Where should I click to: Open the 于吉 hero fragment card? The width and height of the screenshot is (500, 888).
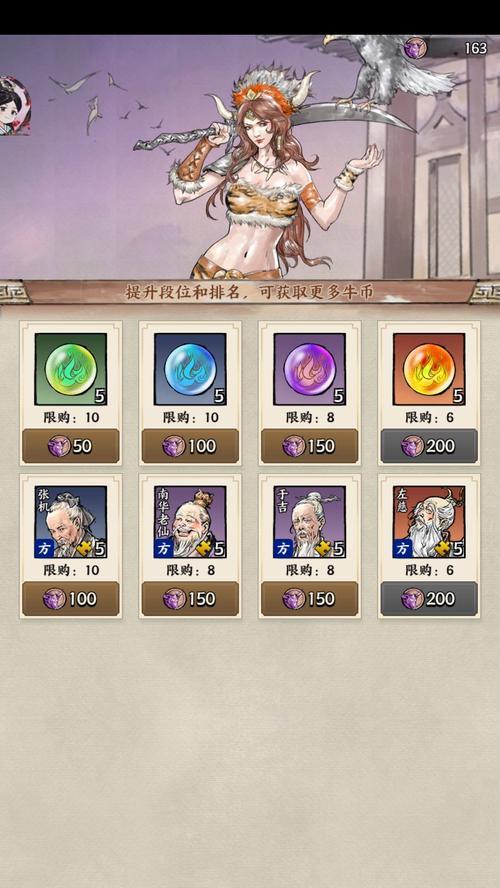coord(310,522)
